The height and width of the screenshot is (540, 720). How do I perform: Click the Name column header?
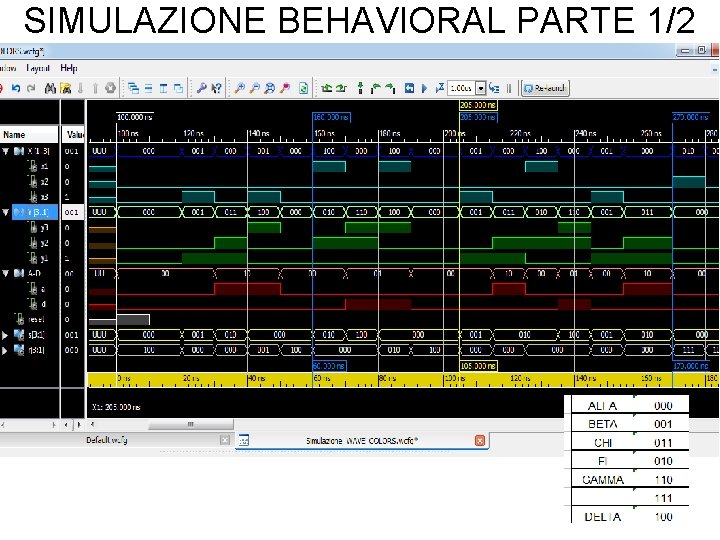pos(29,135)
